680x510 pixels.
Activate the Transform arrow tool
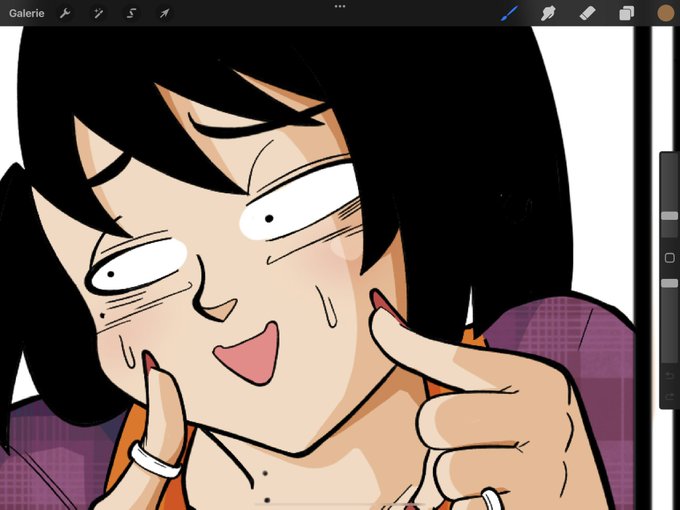point(164,13)
